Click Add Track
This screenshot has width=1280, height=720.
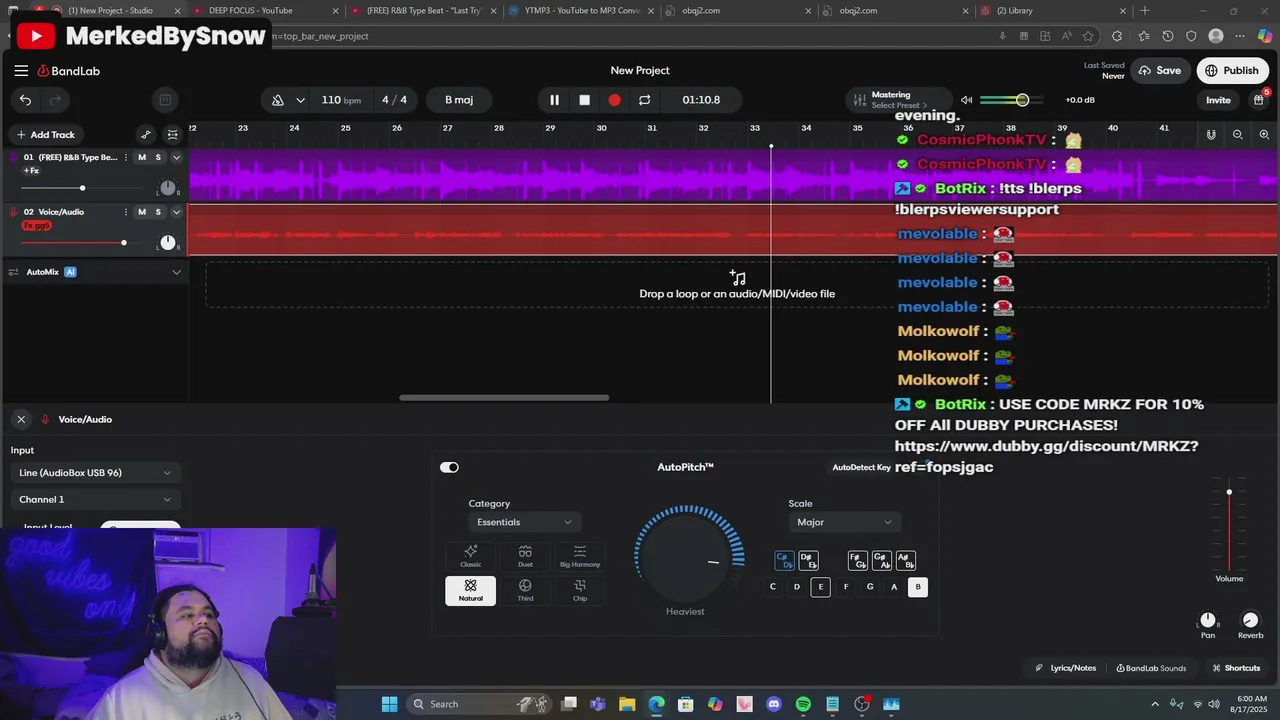pos(45,135)
